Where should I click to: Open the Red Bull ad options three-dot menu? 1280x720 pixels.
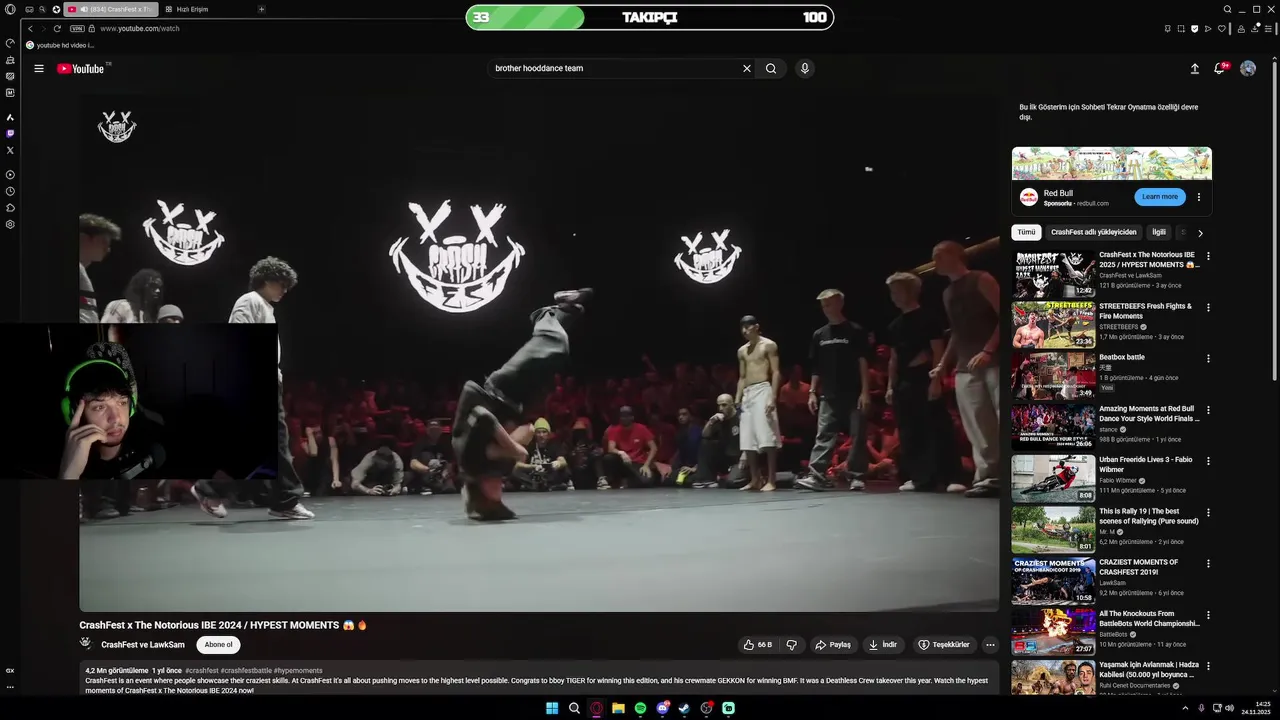[x=1199, y=197]
